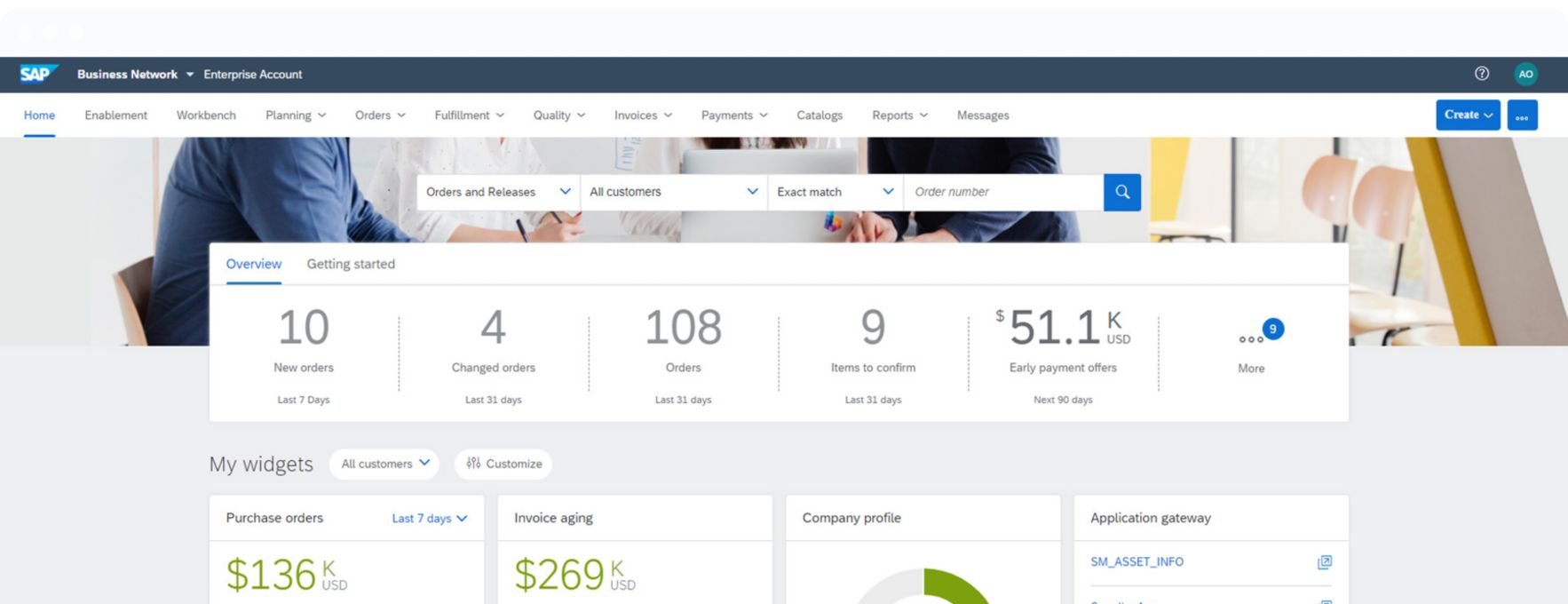Open the Invoices menu
The width and height of the screenshot is (1568, 604).
[643, 115]
